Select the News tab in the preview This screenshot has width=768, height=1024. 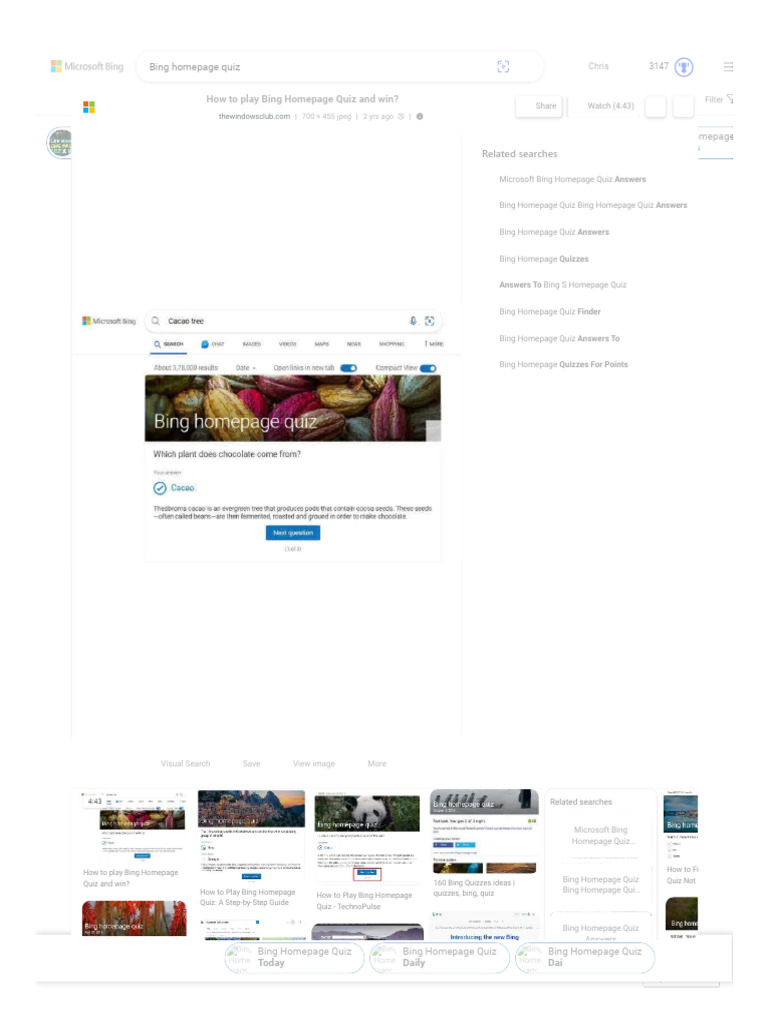(354, 344)
